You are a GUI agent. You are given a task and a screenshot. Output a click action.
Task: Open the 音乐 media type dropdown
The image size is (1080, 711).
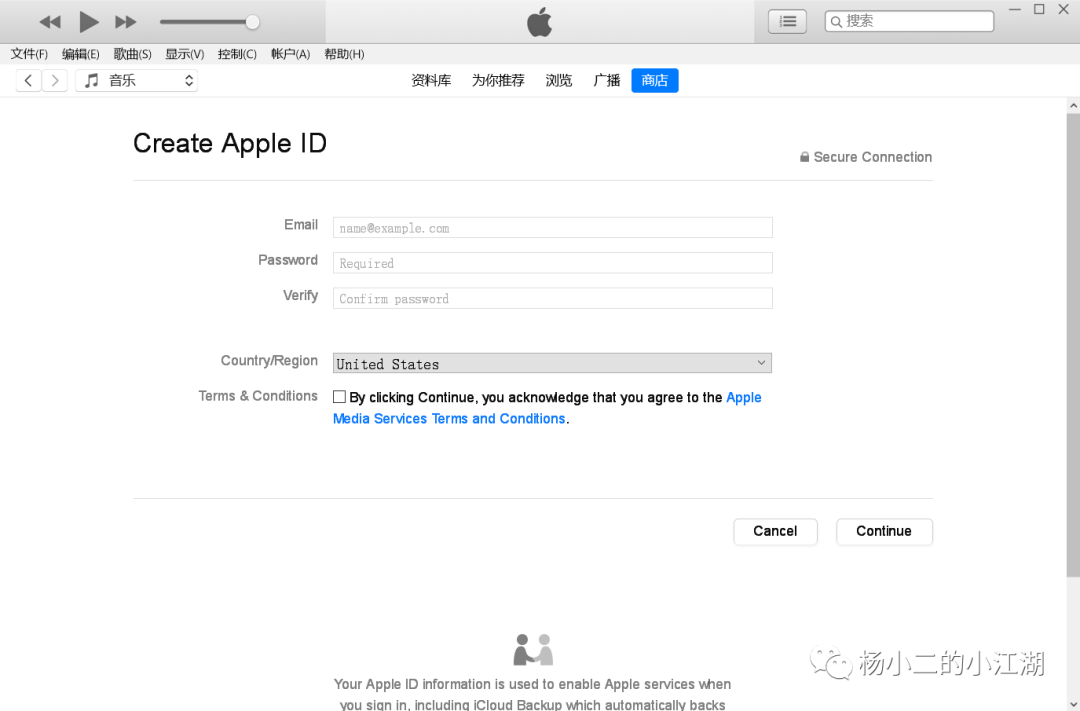tap(136, 81)
